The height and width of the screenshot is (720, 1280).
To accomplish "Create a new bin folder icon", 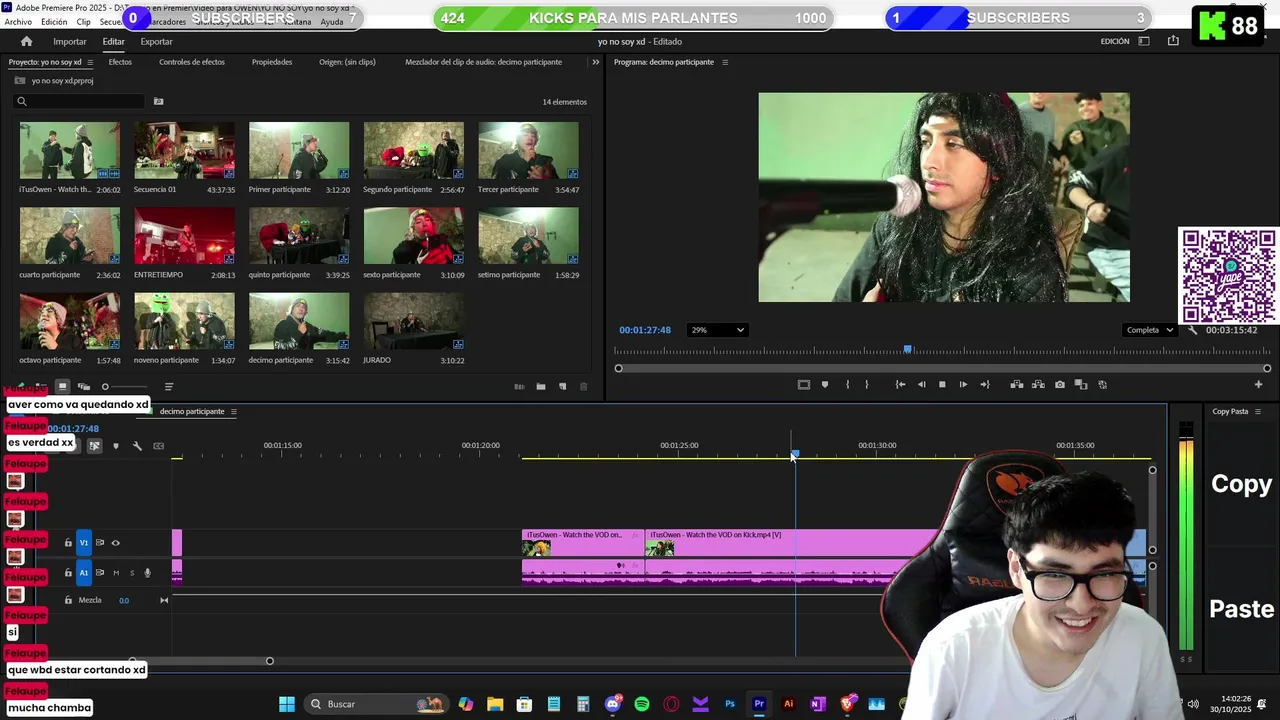I will [x=541, y=387].
